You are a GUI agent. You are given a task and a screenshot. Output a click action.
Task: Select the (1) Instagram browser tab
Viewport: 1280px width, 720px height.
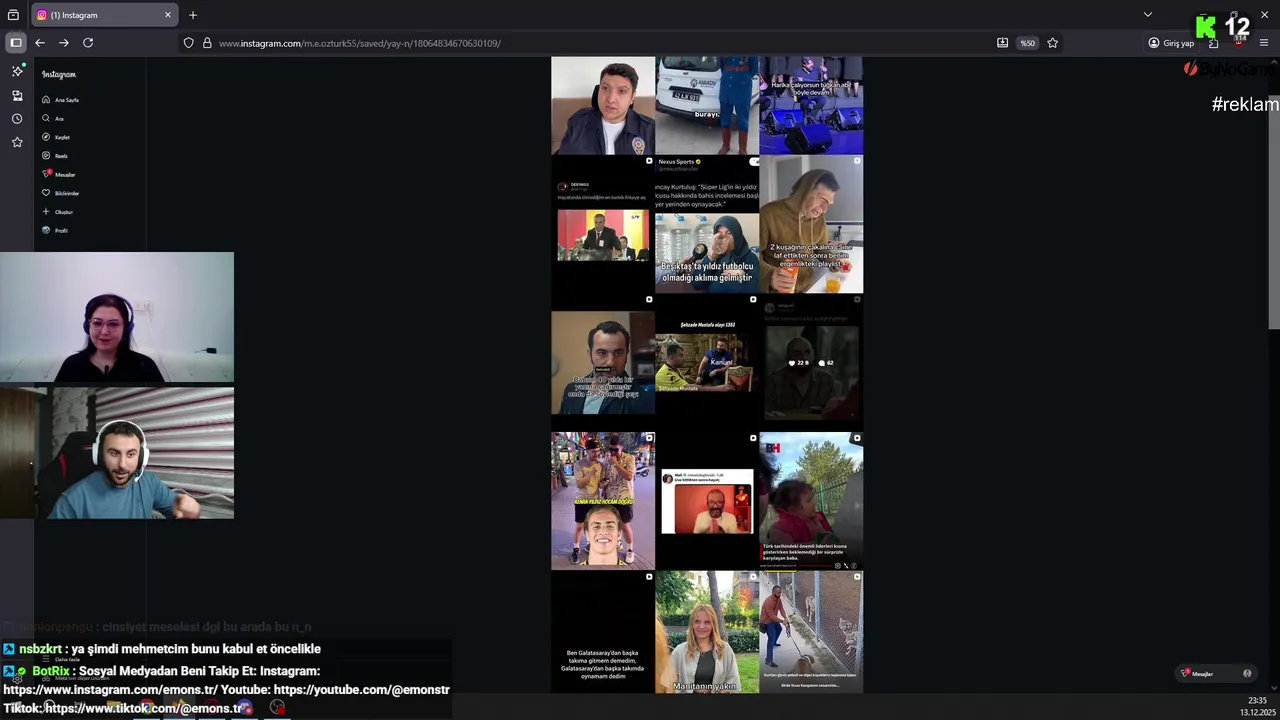104,15
